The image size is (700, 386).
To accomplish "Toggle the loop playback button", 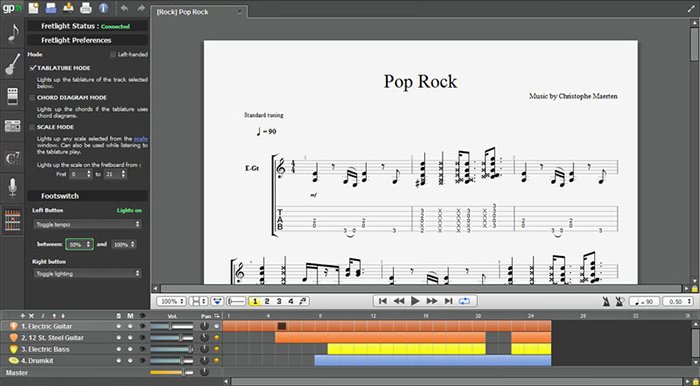I will [464, 301].
